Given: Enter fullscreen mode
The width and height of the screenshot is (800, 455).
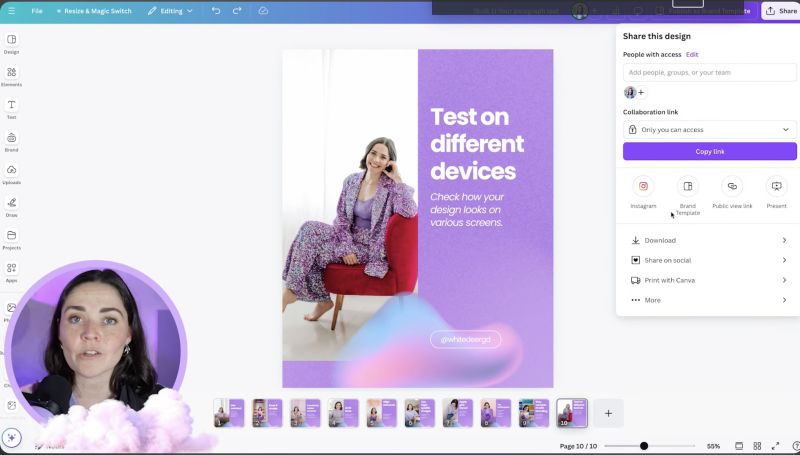Looking at the screenshot, I should pos(776,446).
